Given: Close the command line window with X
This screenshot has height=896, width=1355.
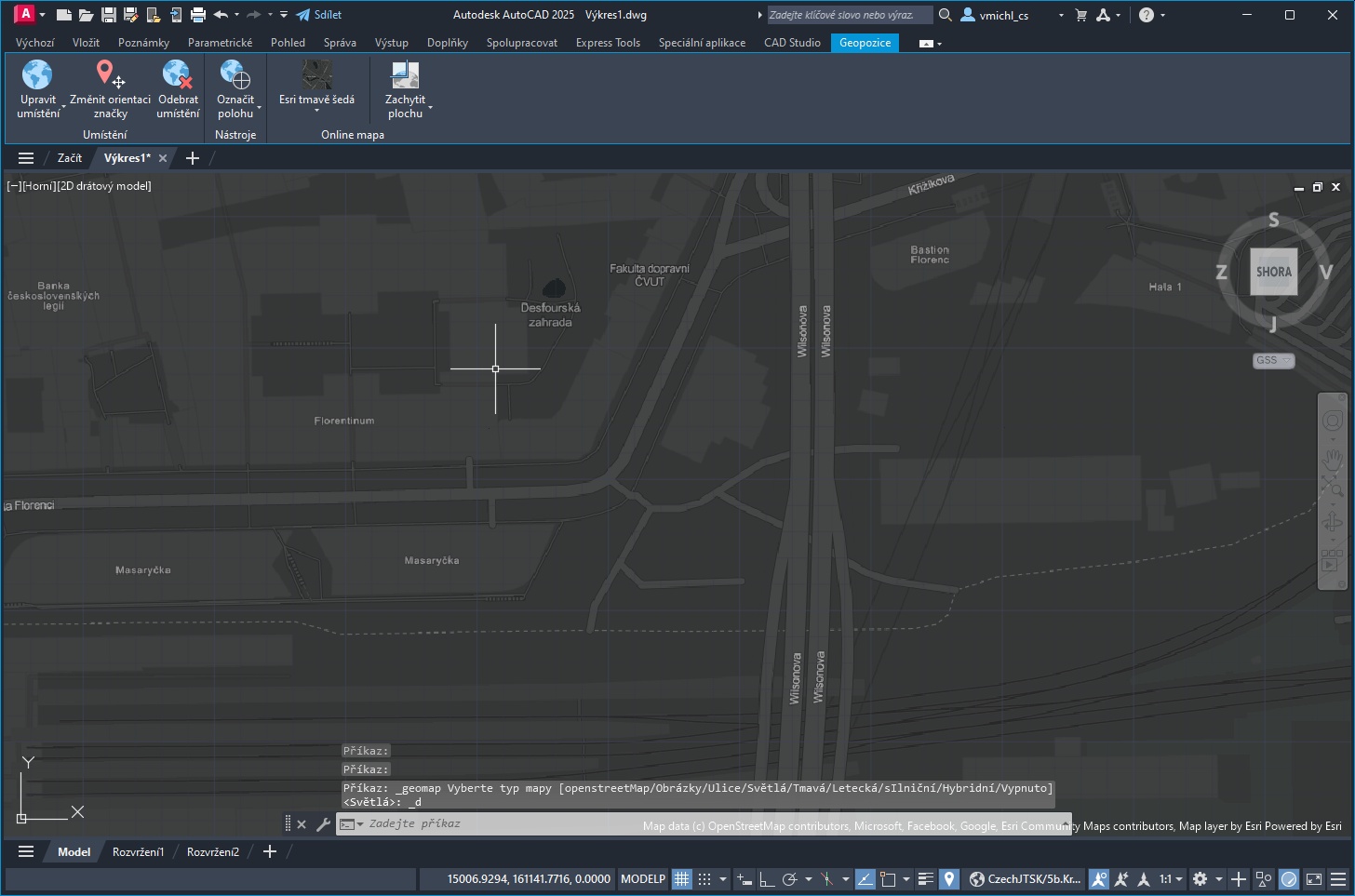Looking at the screenshot, I should [302, 824].
